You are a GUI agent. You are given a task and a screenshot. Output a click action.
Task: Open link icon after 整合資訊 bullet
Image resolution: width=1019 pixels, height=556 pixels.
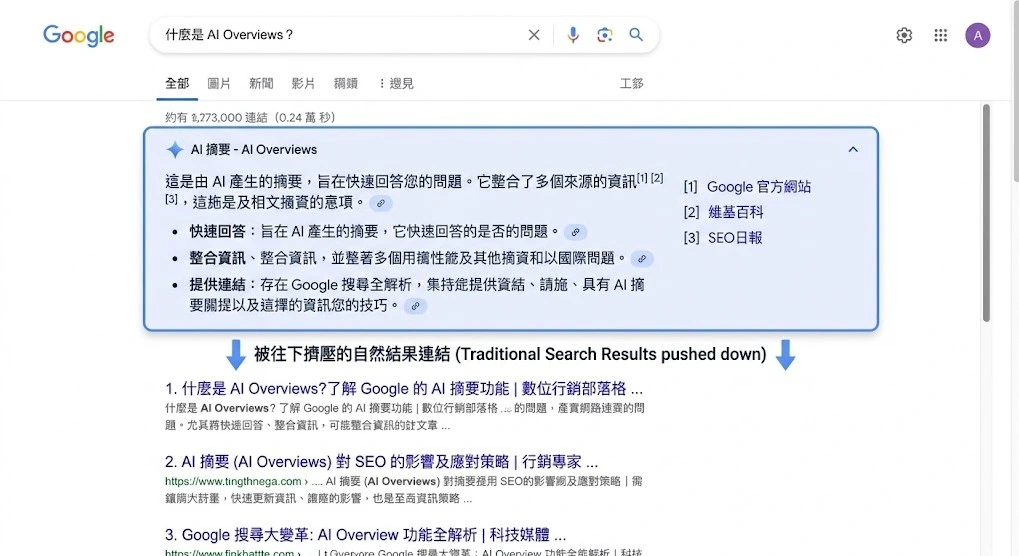click(641, 259)
